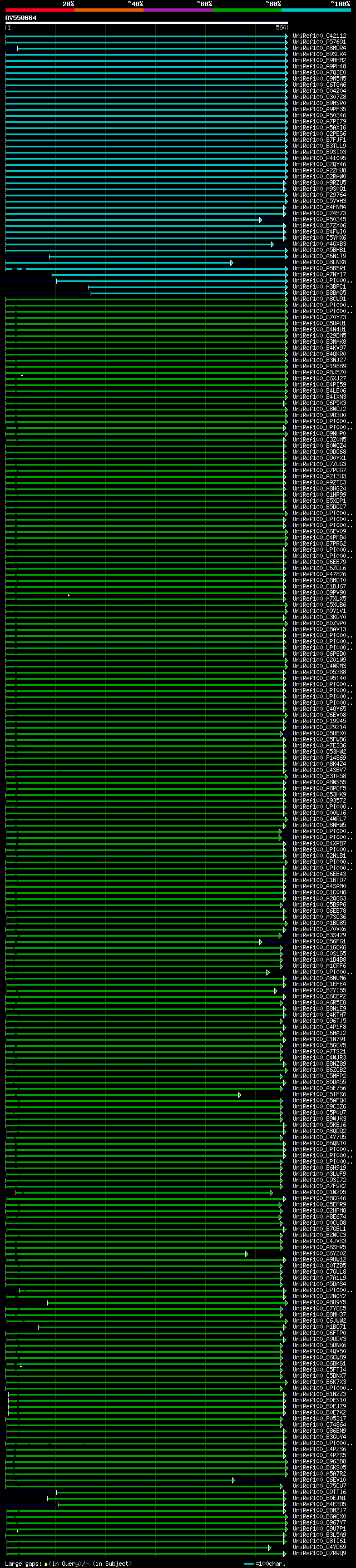The width and height of the screenshot is (356, 1568).
Task: Select the UniRef100_A1BQ71 entry
Action: click(x=319, y=1327)
